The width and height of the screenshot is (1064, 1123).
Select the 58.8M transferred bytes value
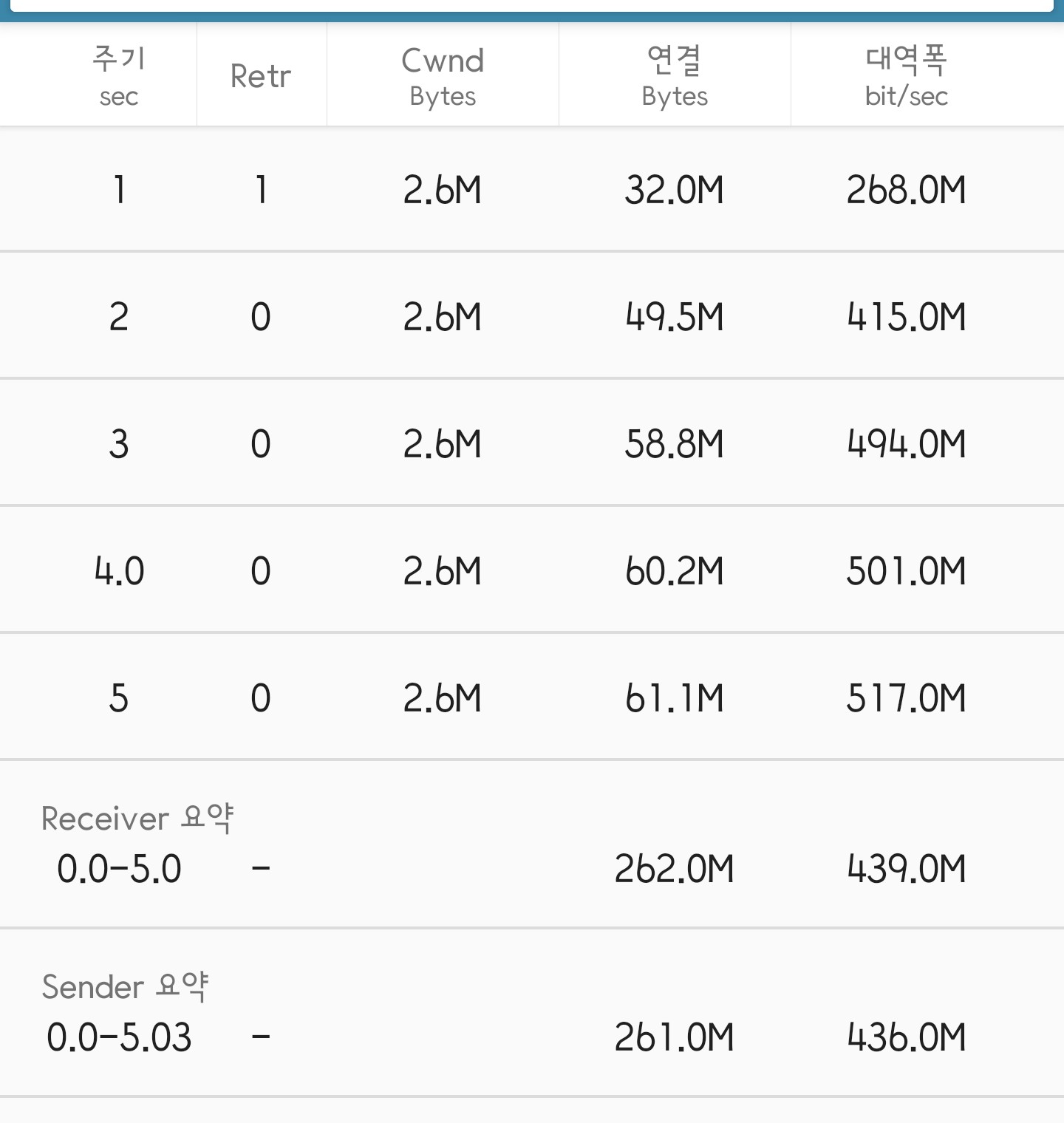tap(675, 444)
